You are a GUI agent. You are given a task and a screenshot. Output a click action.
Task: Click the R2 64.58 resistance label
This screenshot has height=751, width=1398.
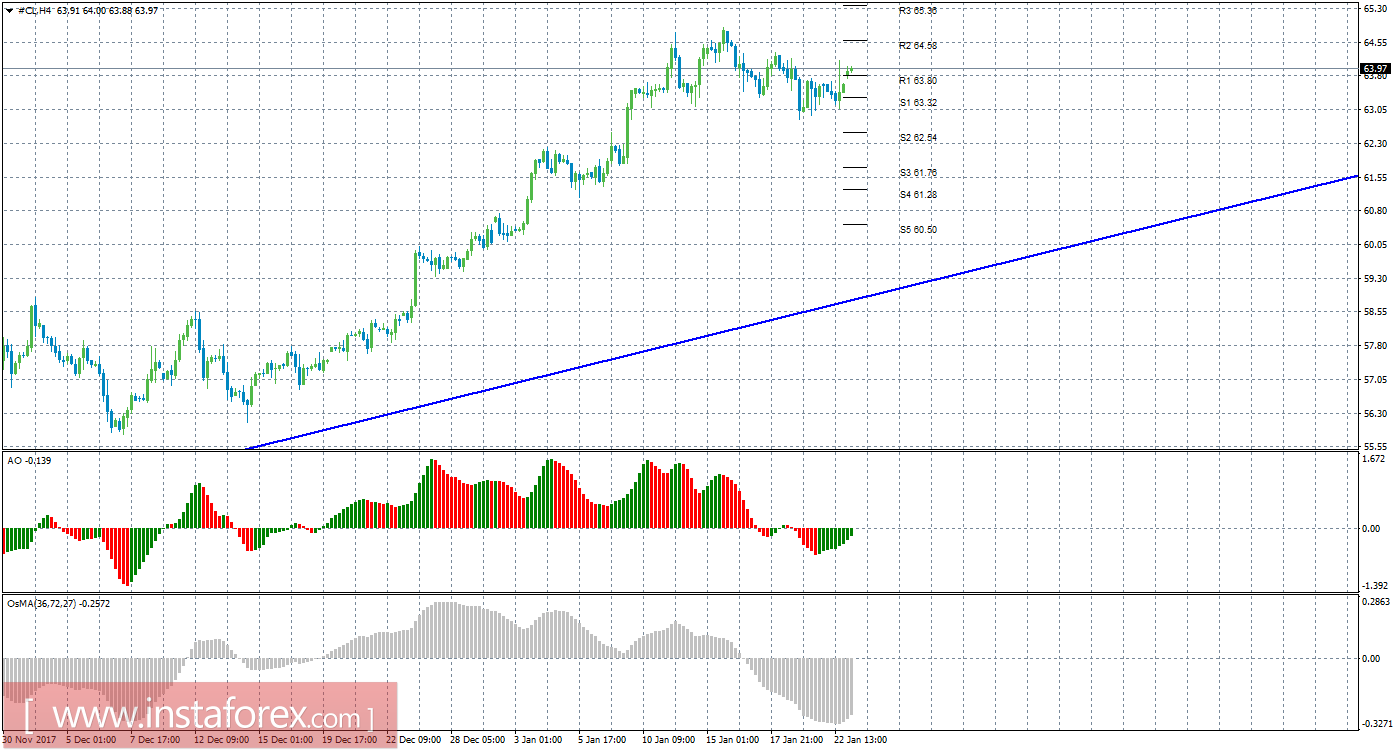[x=917, y=46]
